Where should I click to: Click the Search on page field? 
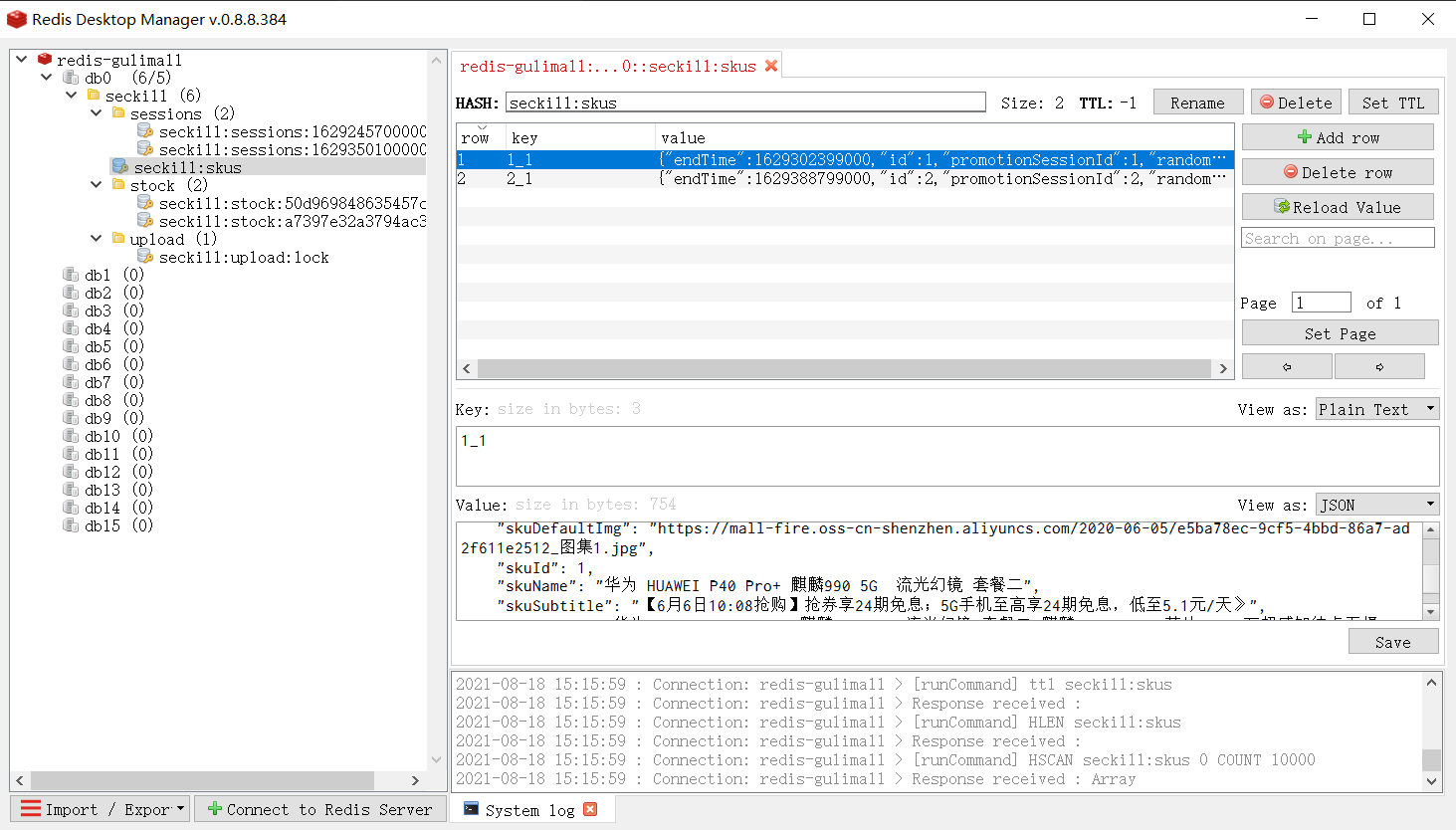[1338, 238]
